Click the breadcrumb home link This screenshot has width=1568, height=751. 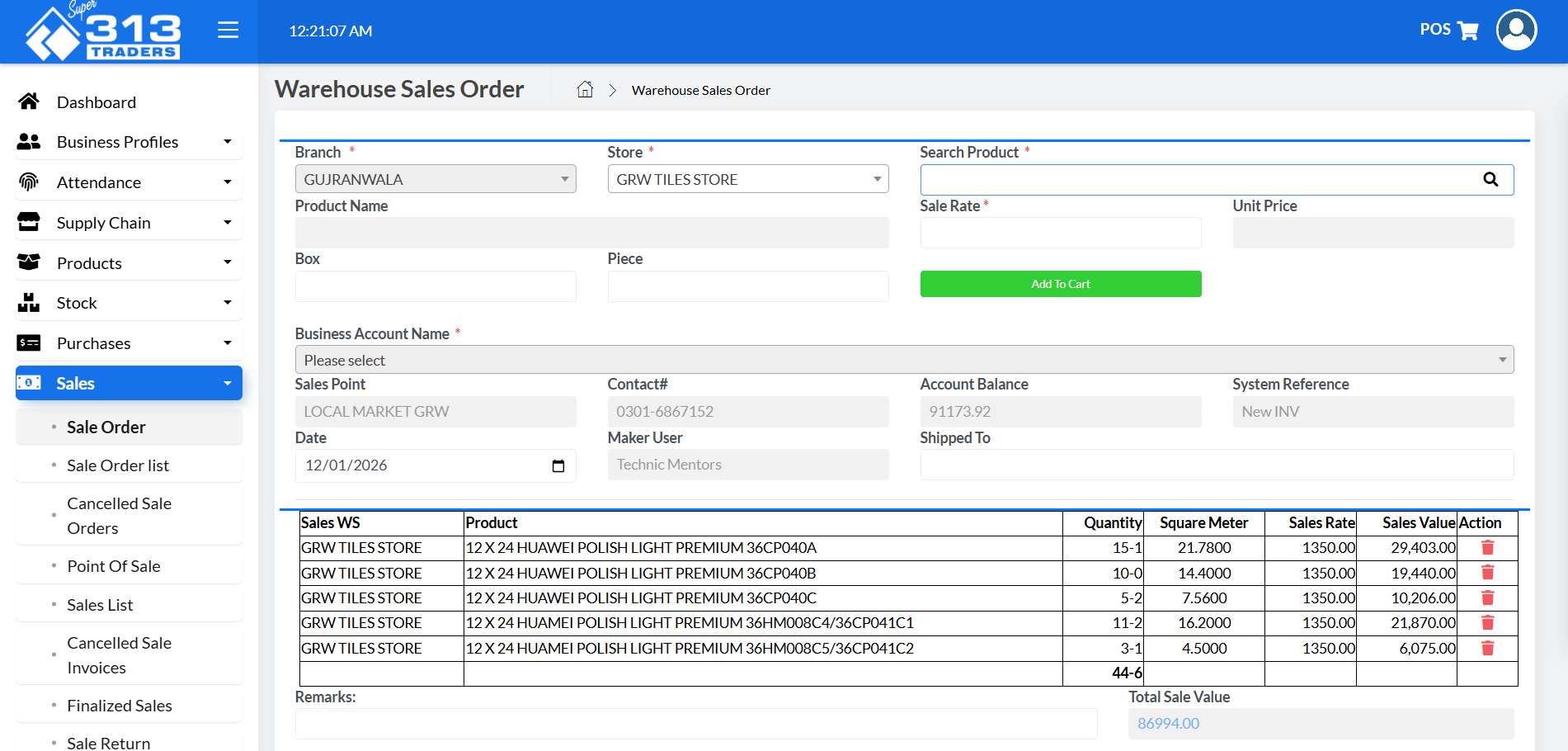click(585, 89)
